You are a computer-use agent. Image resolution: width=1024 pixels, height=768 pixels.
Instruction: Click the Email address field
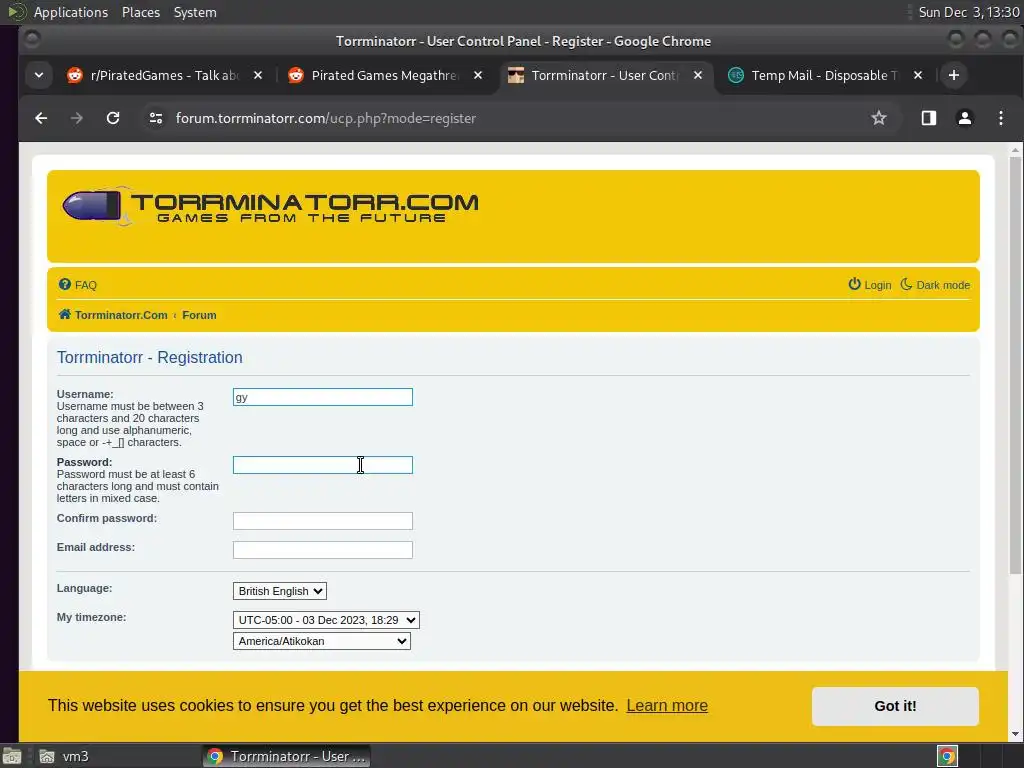323,550
